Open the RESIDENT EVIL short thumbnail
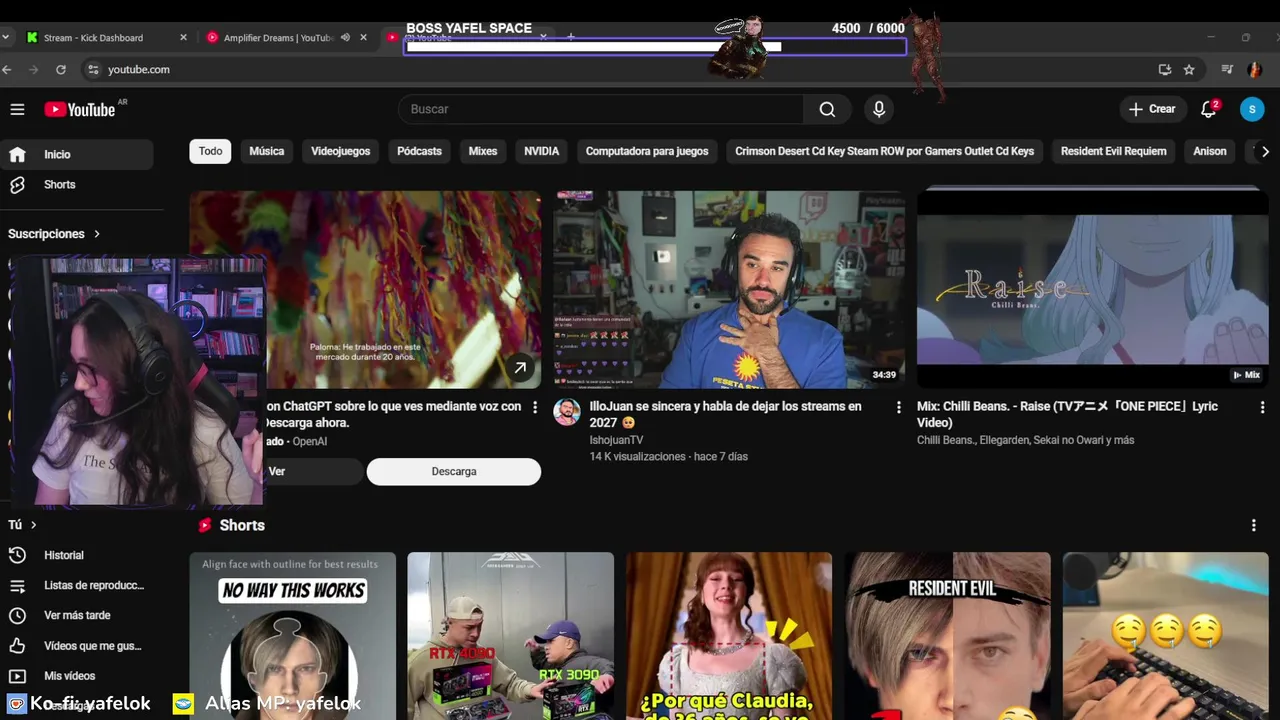This screenshot has height=720, width=1280. 947,636
